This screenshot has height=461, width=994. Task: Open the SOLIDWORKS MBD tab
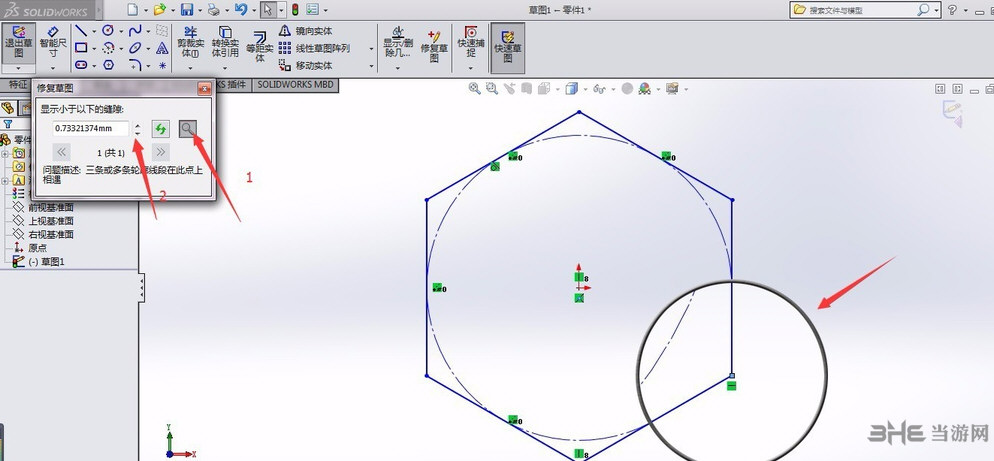pyautogui.click(x=295, y=84)
